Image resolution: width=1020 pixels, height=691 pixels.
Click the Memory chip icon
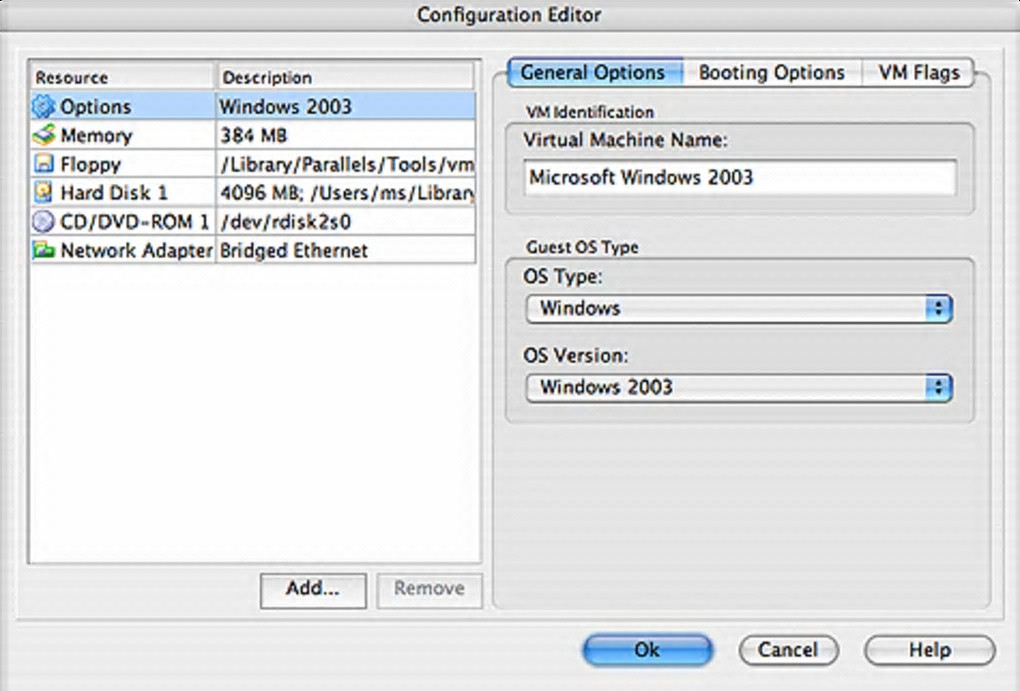pos(44,135)
